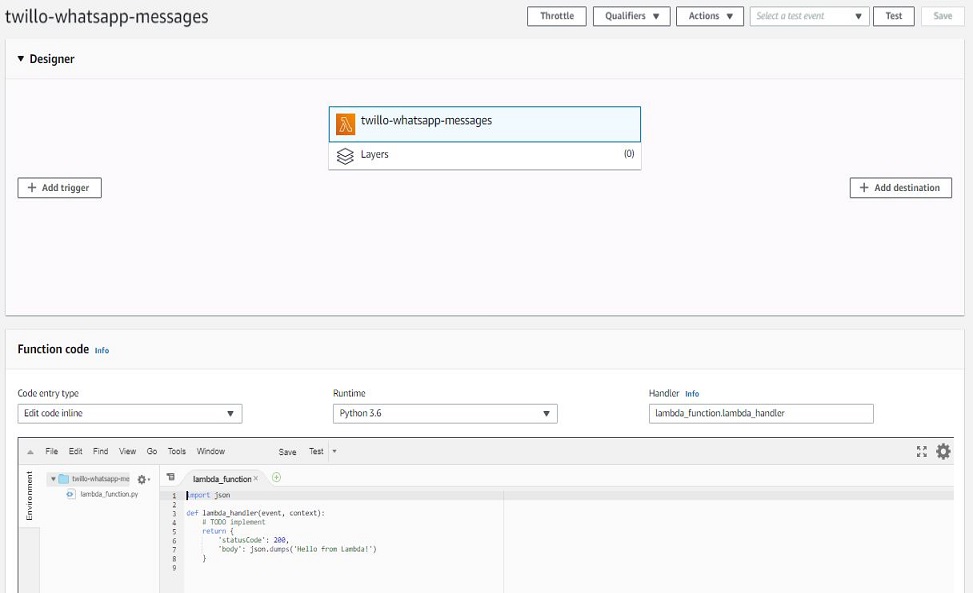Open the Actions dropdown
Screen dimensions: 973x593
point(710,16)
